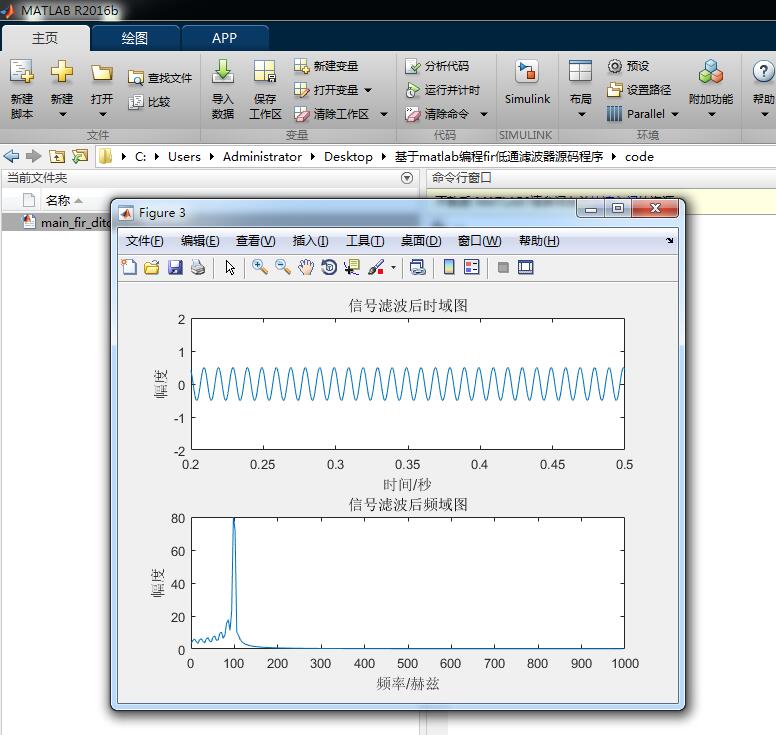The height and width of the screenshot is (735, 776).
Task: Open the Figure 3 编辑(E) menu
Action: 200,241
